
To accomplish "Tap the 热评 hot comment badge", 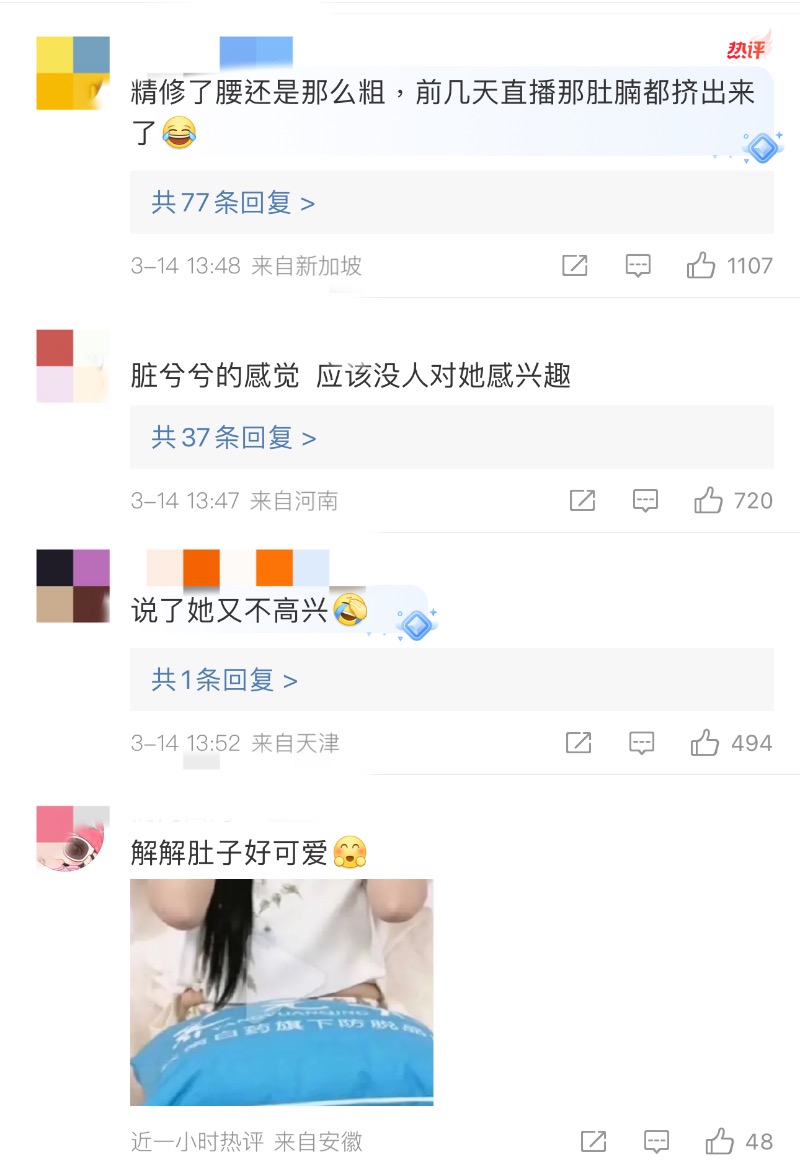I will tap(748, 47).
